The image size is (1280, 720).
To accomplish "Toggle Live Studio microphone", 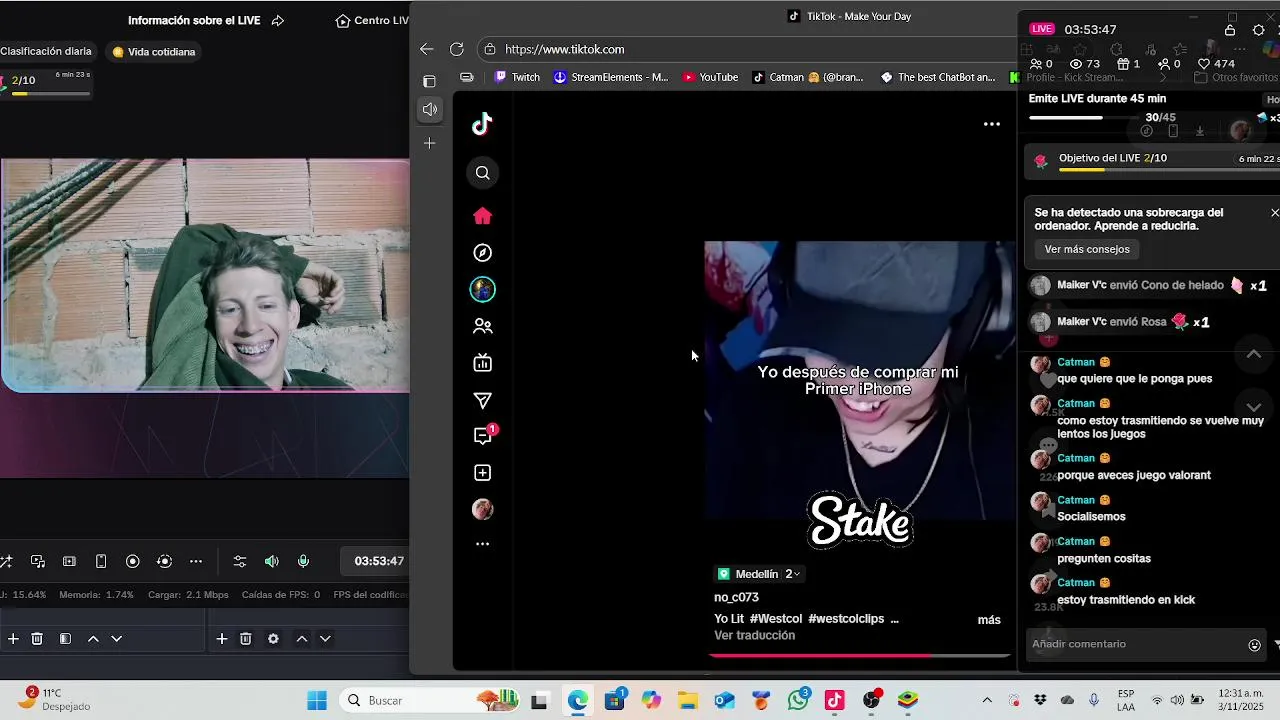I will (303, 561).
